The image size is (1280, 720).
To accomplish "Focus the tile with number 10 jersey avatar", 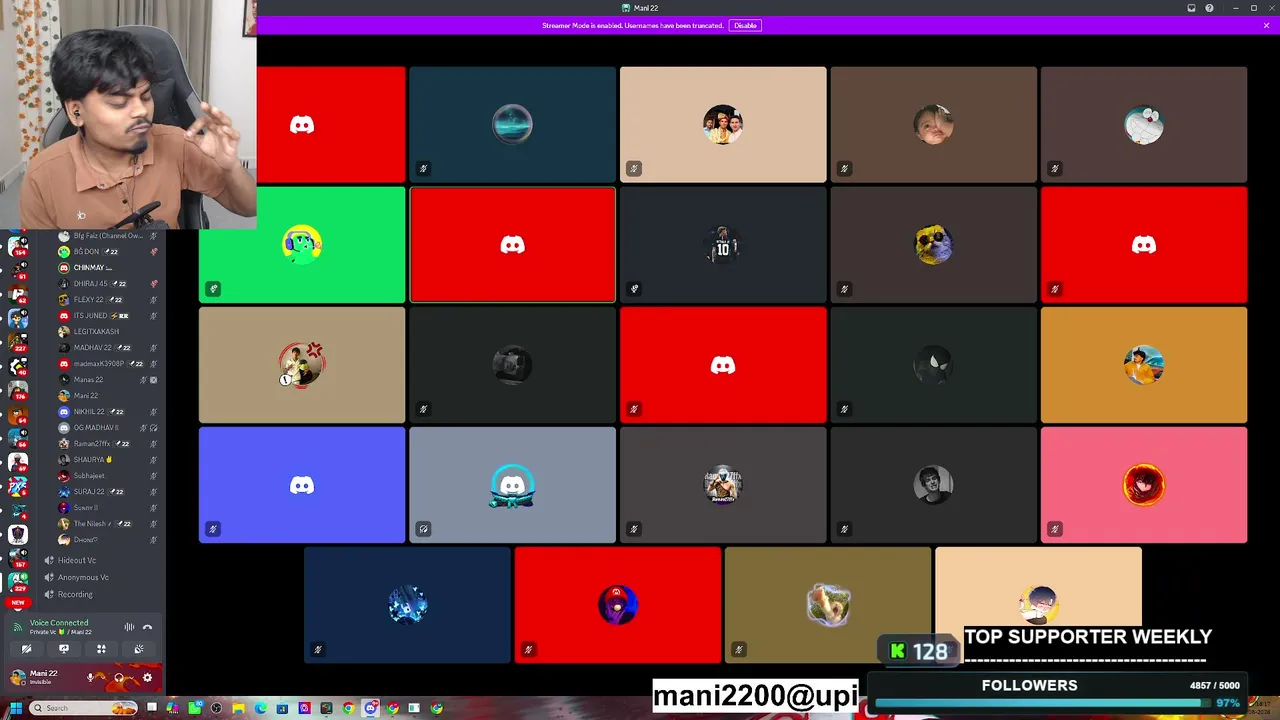I will click(x=723, y=245).
